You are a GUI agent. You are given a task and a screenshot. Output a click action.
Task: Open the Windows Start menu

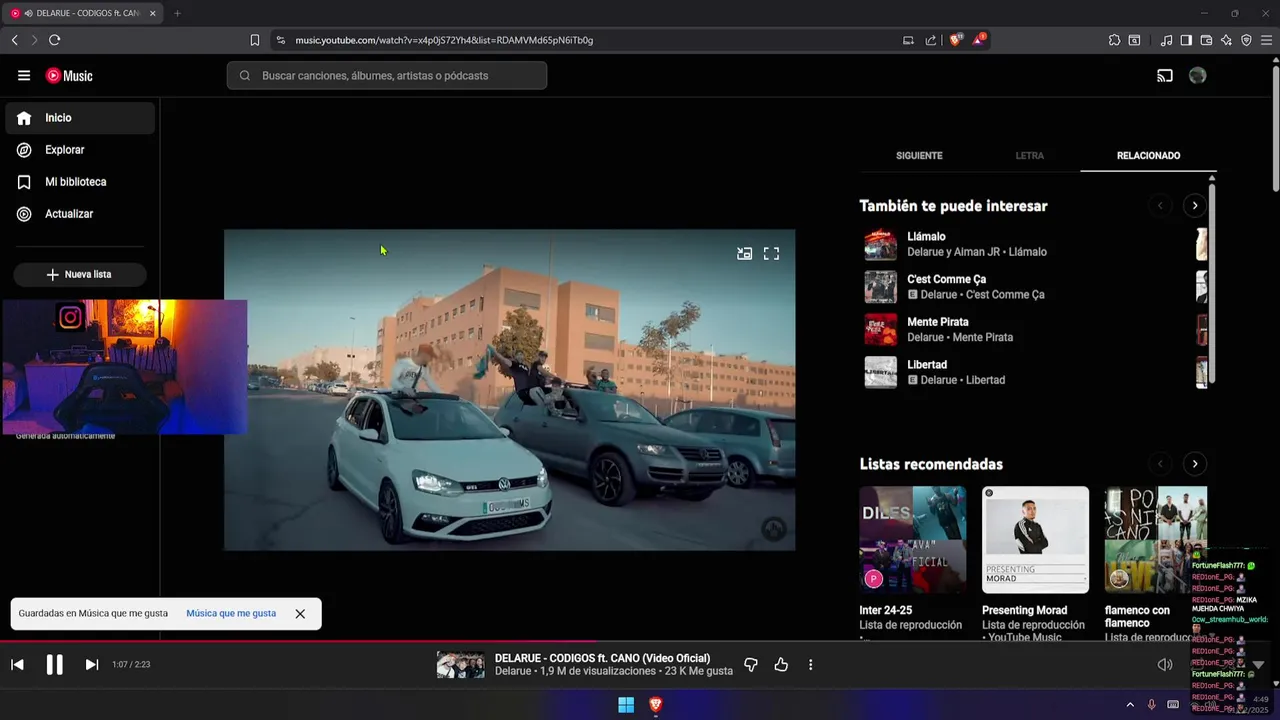click(x=626, y=705)
